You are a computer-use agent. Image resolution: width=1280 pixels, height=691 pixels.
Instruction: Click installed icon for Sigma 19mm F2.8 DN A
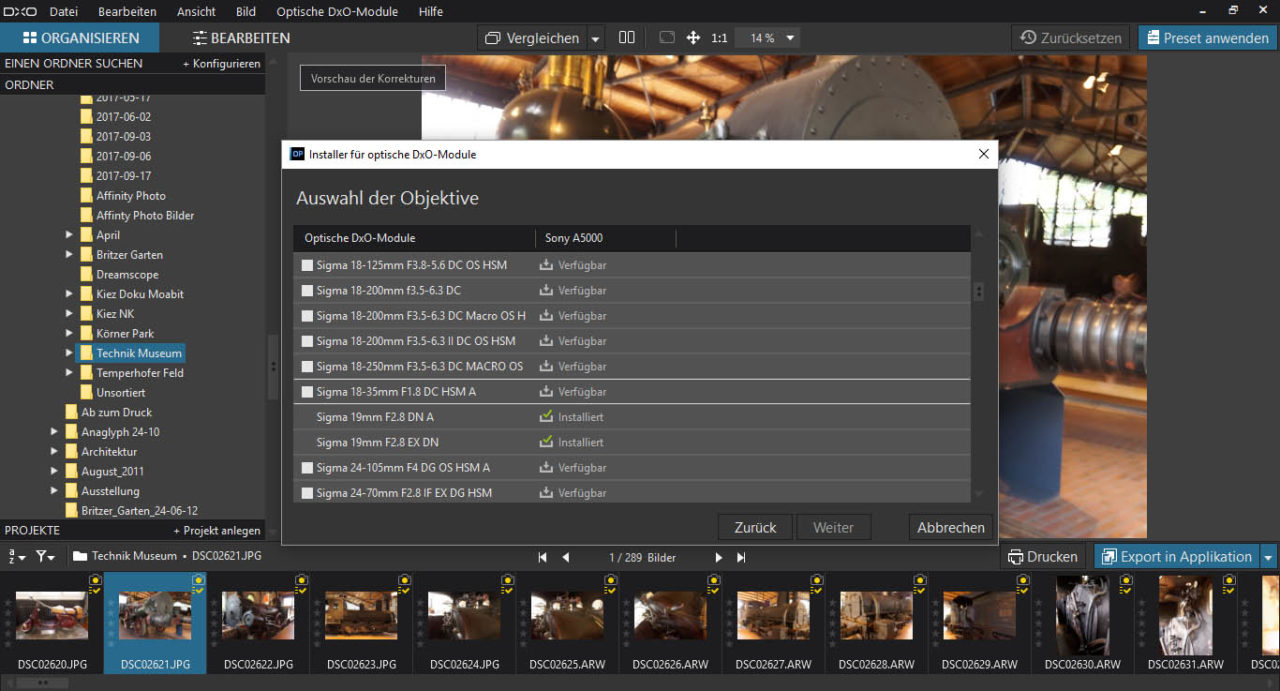546,417
